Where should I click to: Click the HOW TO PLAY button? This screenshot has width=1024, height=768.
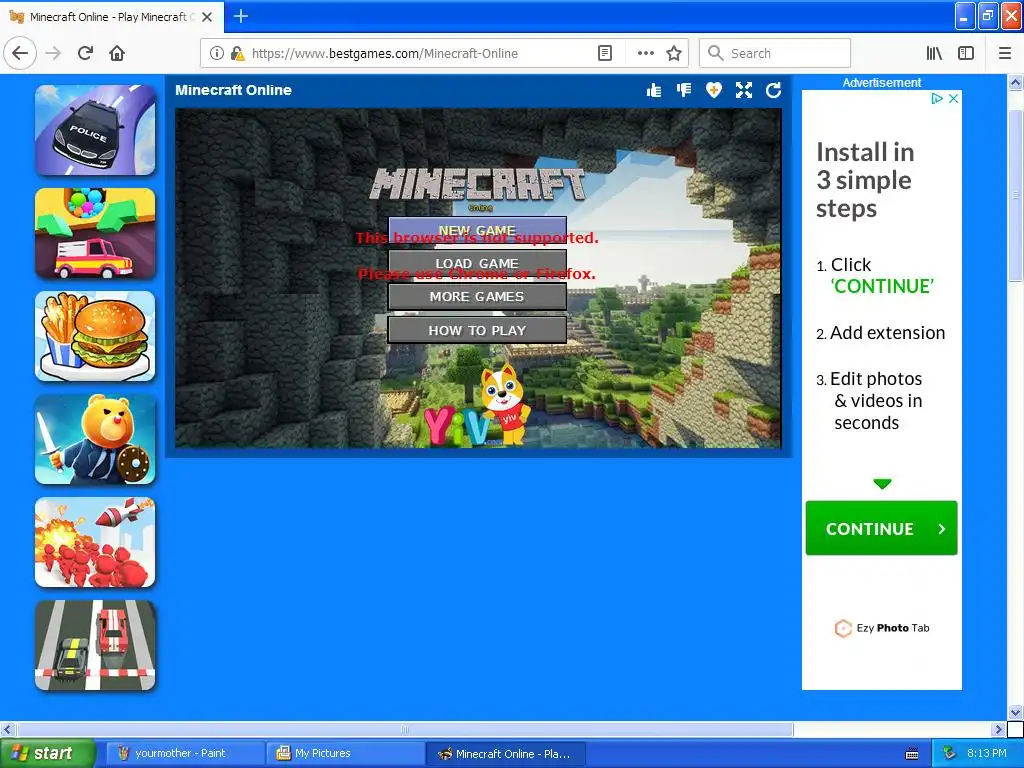click(477, 330)
